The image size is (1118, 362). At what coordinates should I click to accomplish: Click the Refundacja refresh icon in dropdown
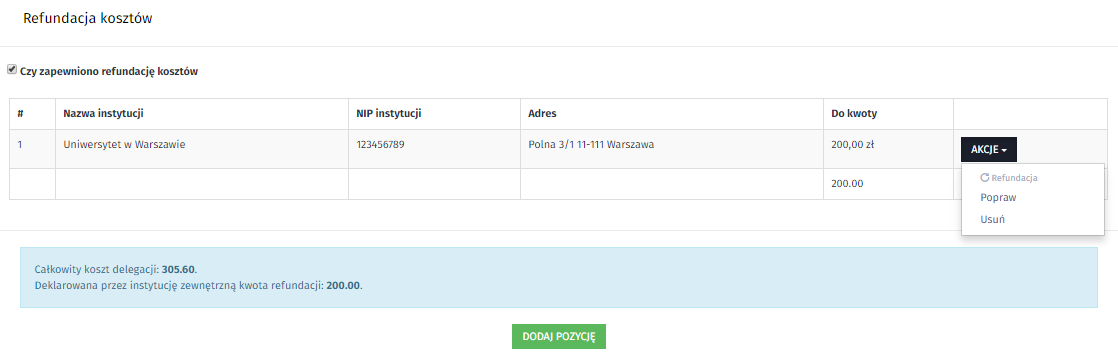(985, 177)
